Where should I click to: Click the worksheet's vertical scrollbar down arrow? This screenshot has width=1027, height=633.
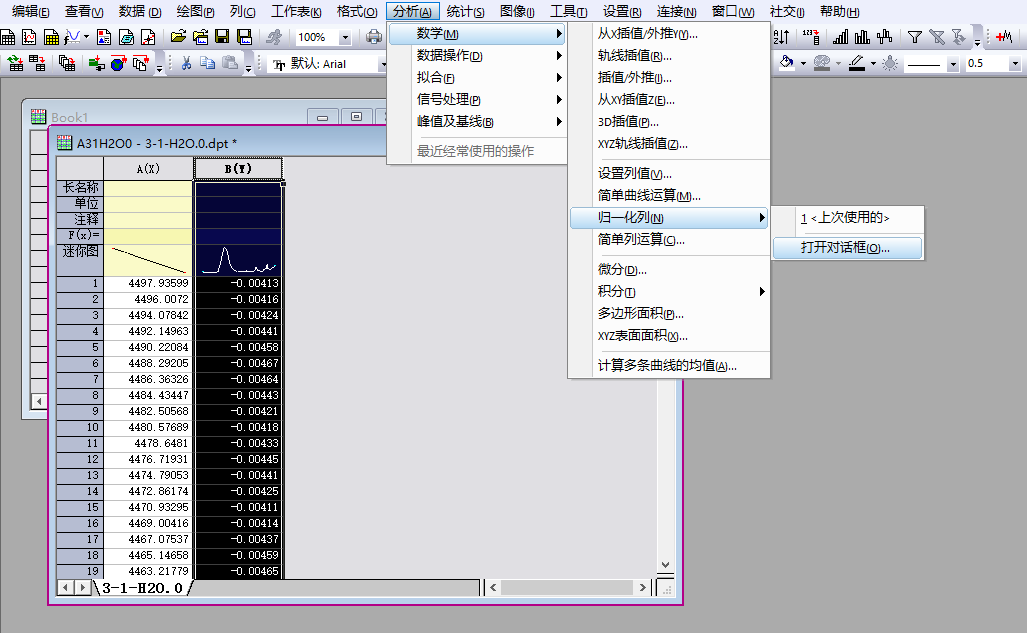[x=665, y=565]
